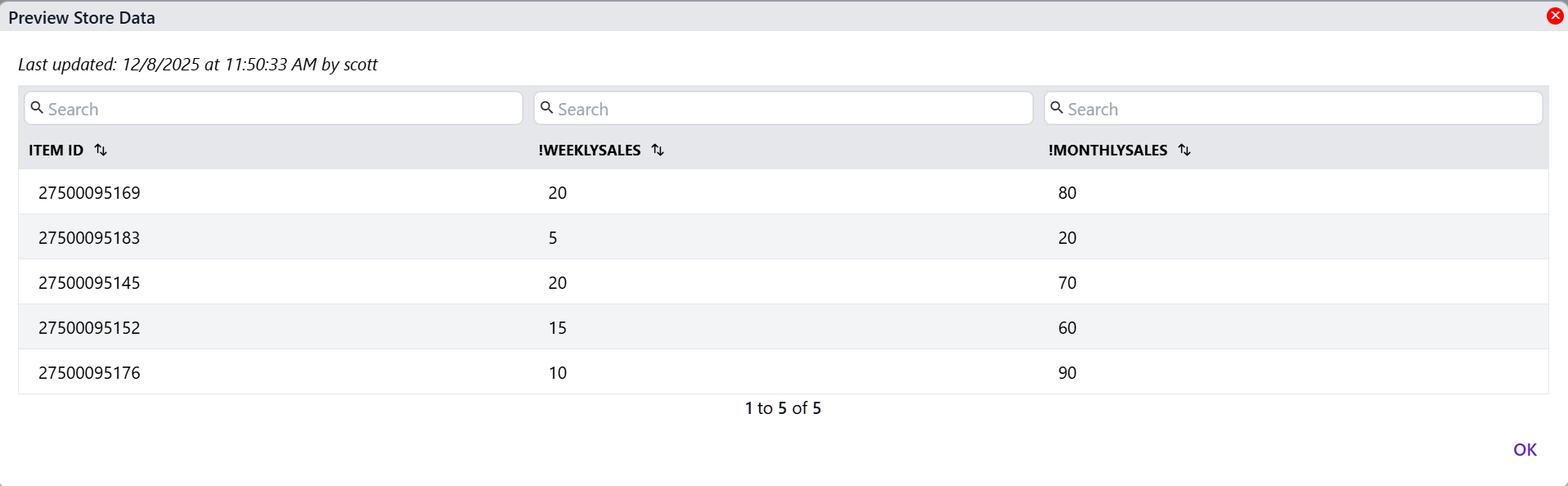Click the sort arrows beside !WEEKLYSALES
The width and height of the screenshot is (1568, 486).
(658, 150)
